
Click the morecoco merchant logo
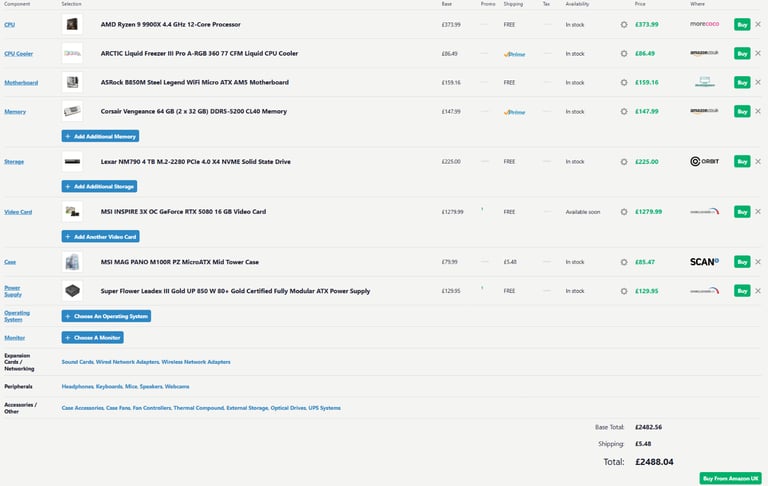tap(704, 24)
